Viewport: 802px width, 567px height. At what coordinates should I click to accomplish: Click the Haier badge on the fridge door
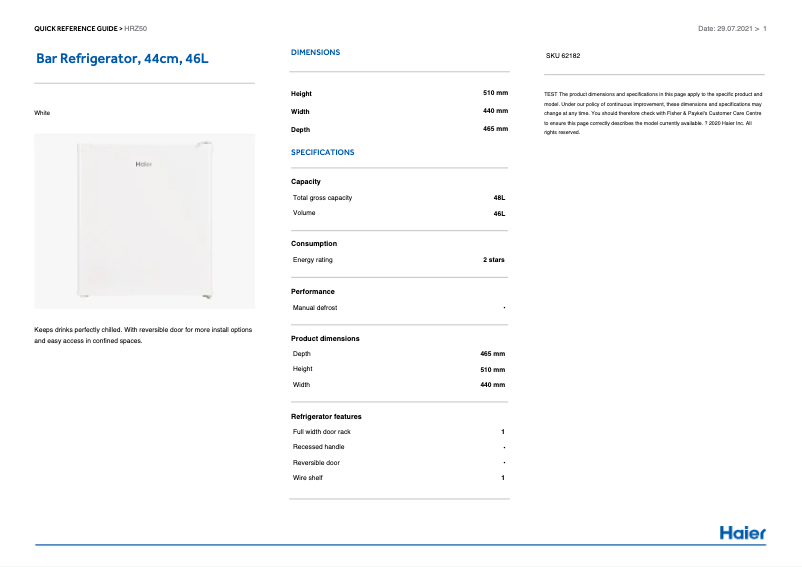point(145,165)
